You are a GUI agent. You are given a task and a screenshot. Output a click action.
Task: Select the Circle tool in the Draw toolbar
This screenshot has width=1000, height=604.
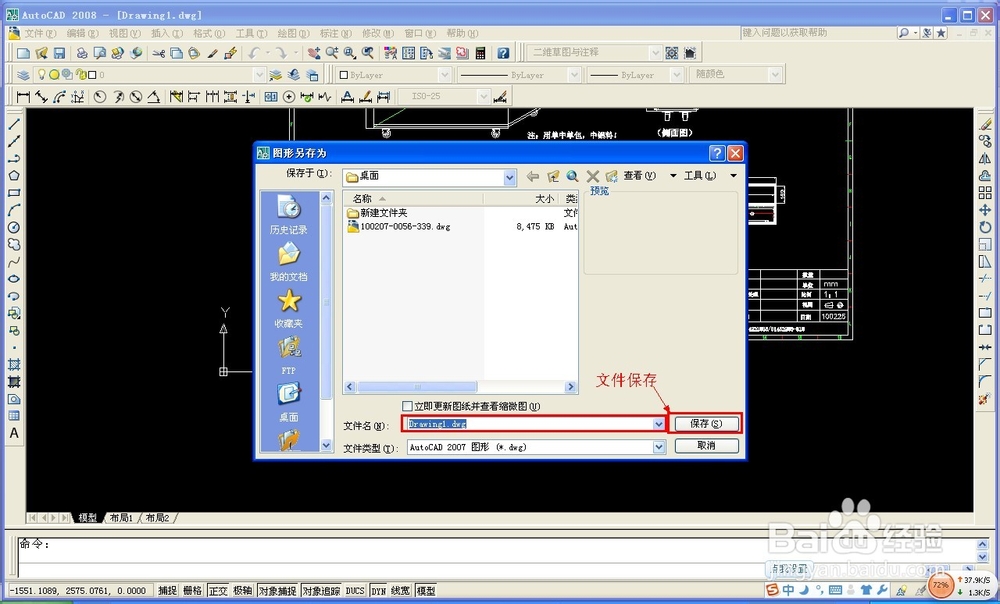(13, 227)
